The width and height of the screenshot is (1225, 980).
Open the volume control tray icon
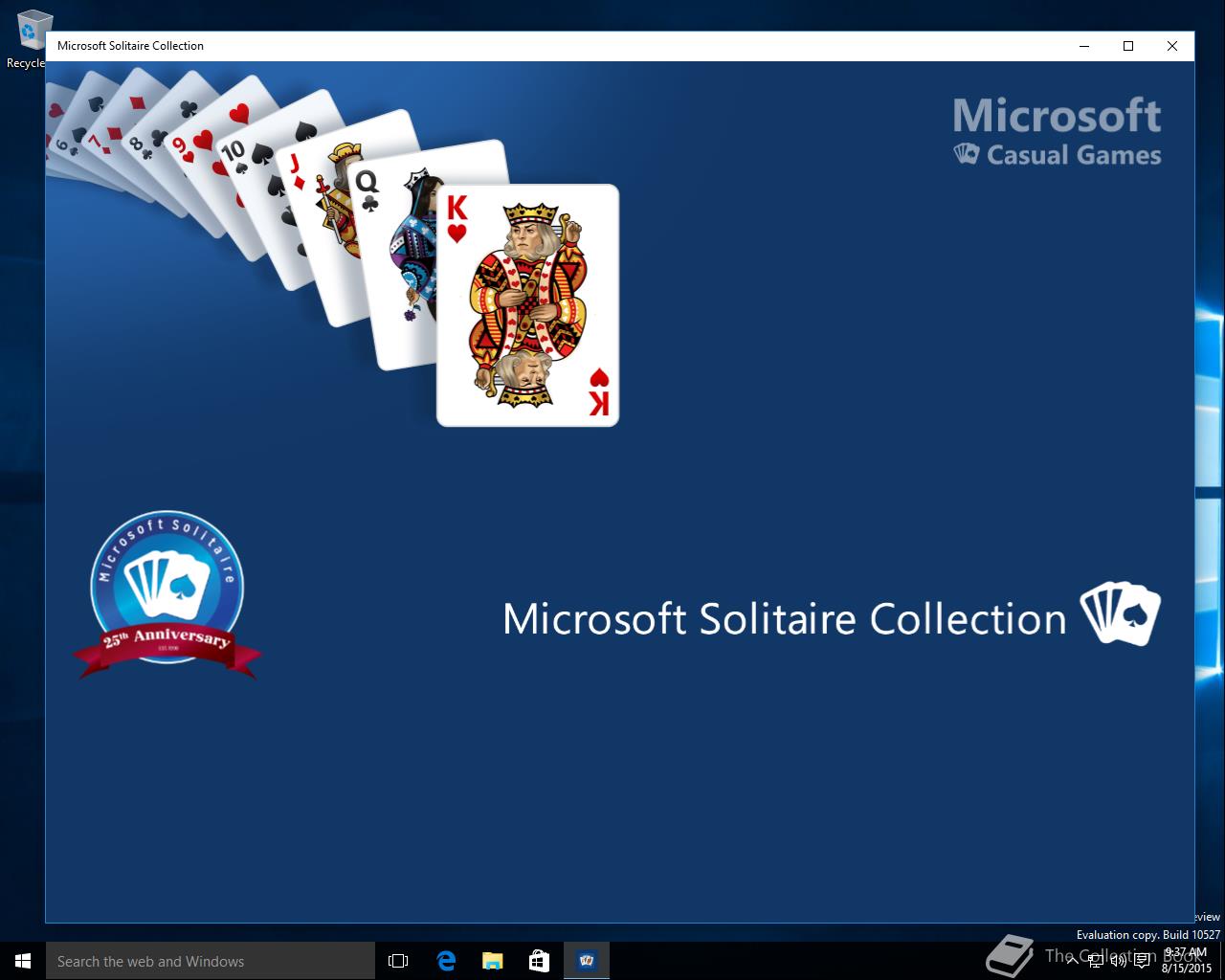click(x=1119, y=961)
